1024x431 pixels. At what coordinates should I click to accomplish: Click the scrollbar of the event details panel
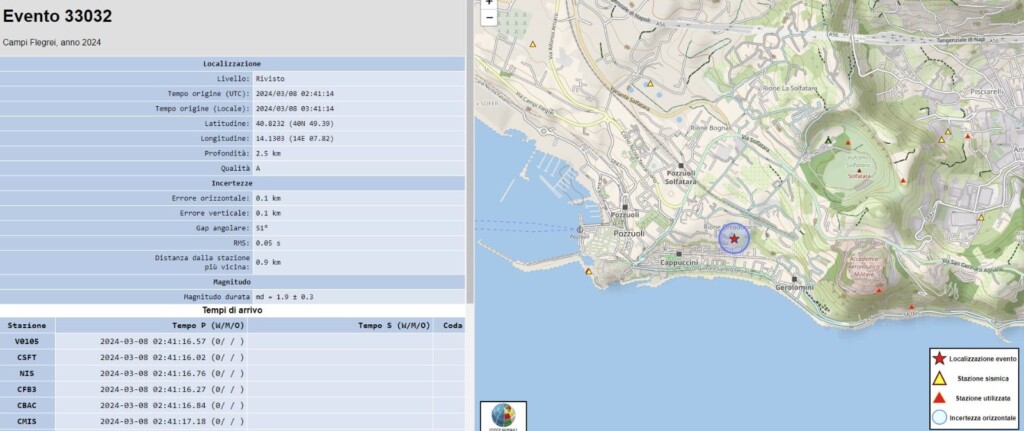pos(470,150)
